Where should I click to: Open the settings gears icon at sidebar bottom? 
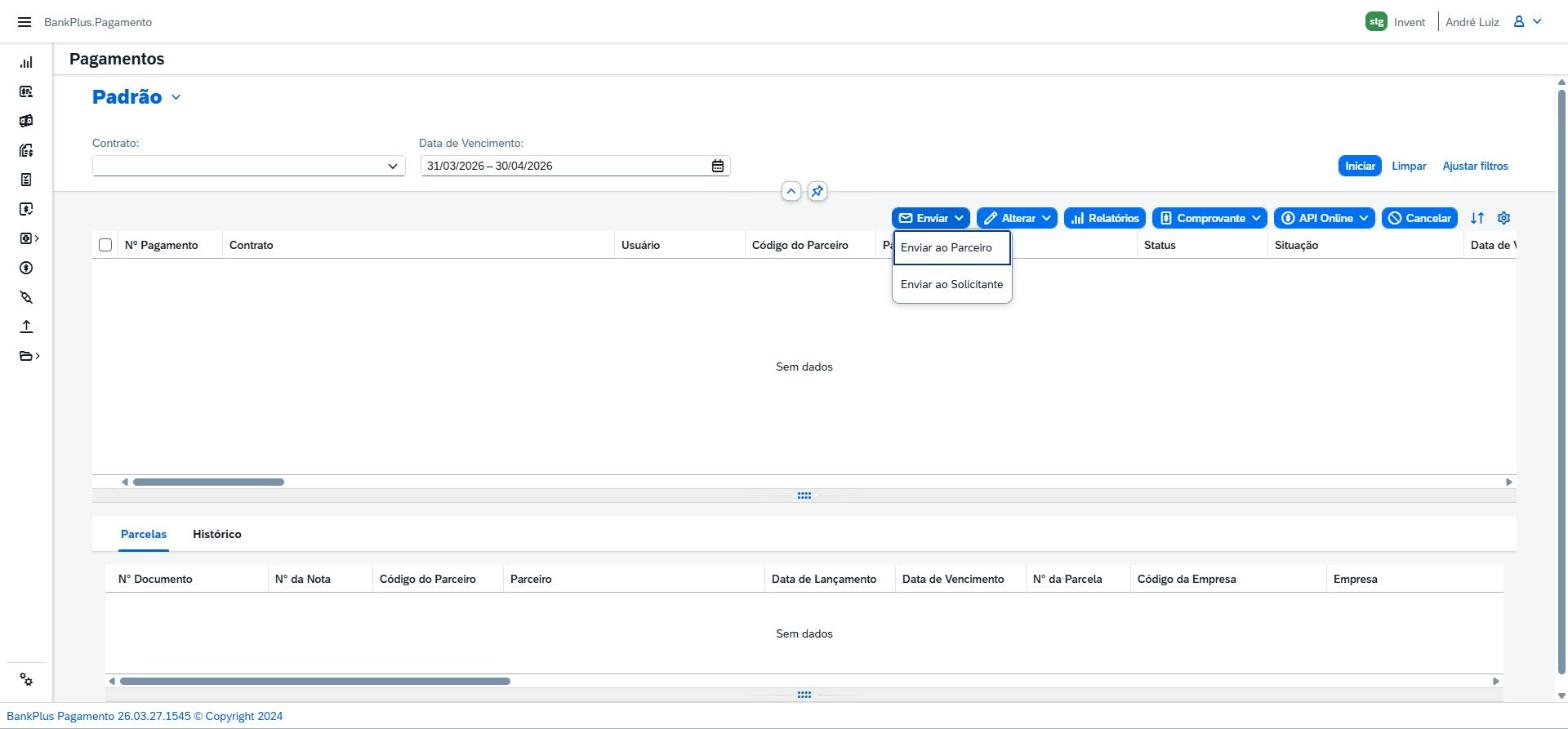(26, 680)
